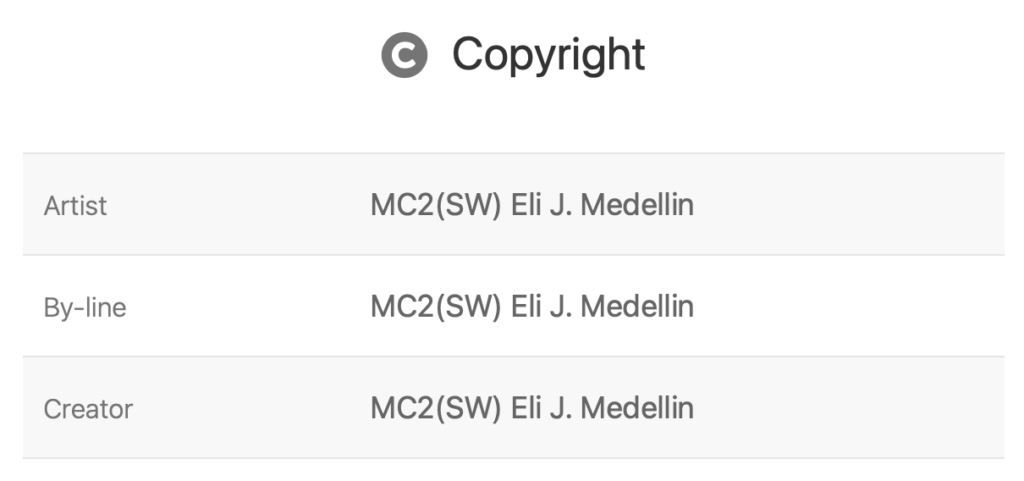Select the Creator field label
Viewport: 1024px width, 481px height.
(88, 409)
